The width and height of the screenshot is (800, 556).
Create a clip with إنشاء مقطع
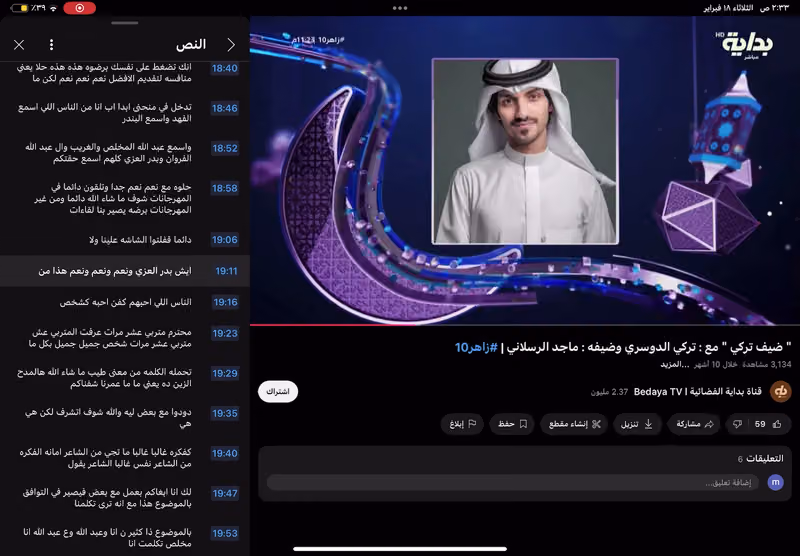[x=574, y=424]
